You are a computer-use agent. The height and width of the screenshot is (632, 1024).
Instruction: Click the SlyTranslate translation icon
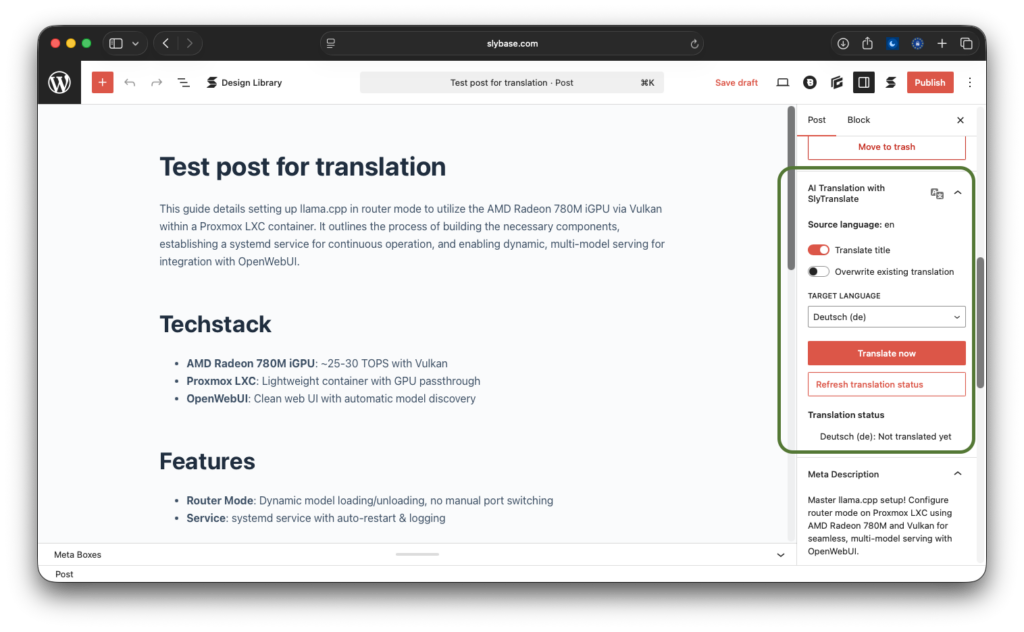click(937, 193)
